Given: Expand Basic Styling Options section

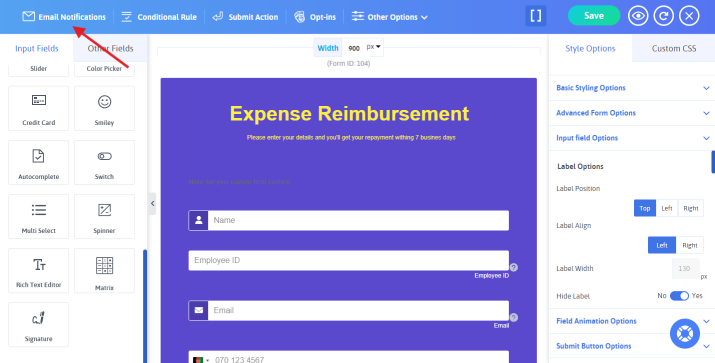Looking at the screenshot, I should [x=632, y=88].
